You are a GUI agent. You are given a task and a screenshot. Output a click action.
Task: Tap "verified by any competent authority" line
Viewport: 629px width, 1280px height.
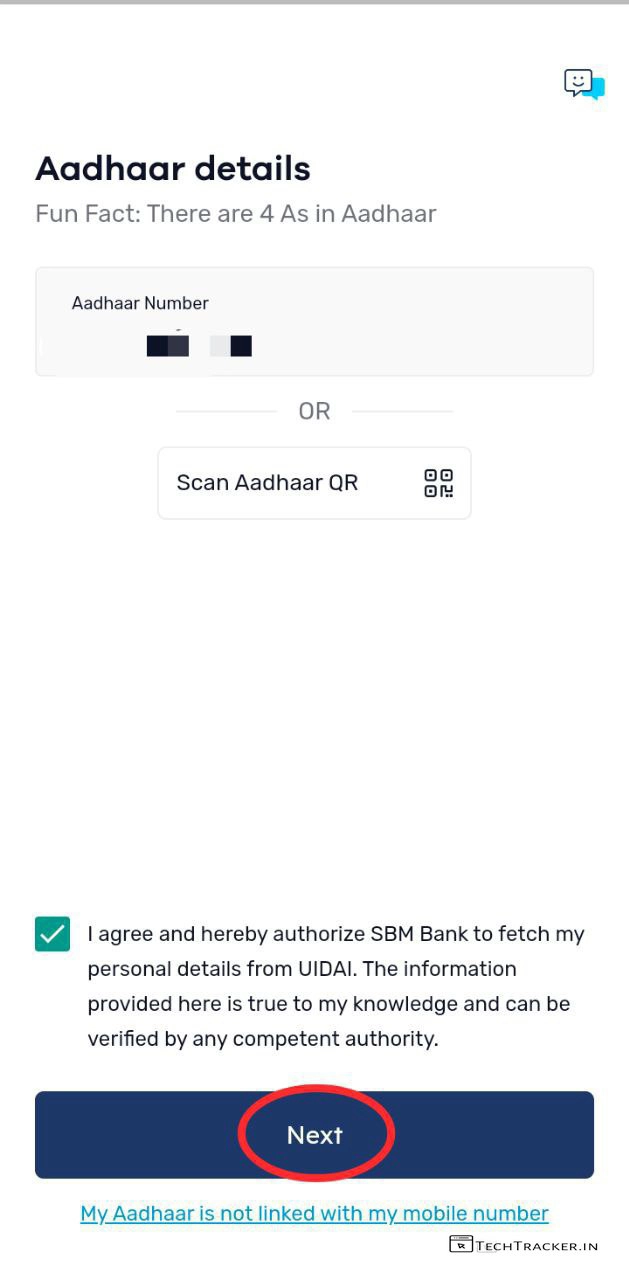263,1039
